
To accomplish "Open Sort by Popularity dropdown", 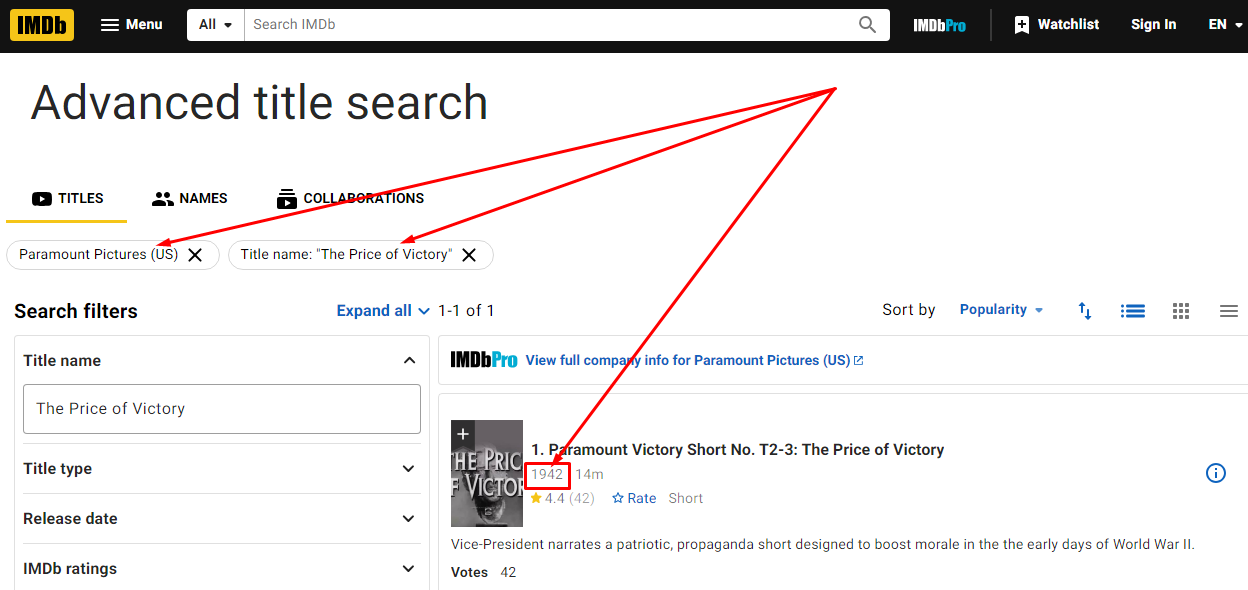I will point(1001,310).
